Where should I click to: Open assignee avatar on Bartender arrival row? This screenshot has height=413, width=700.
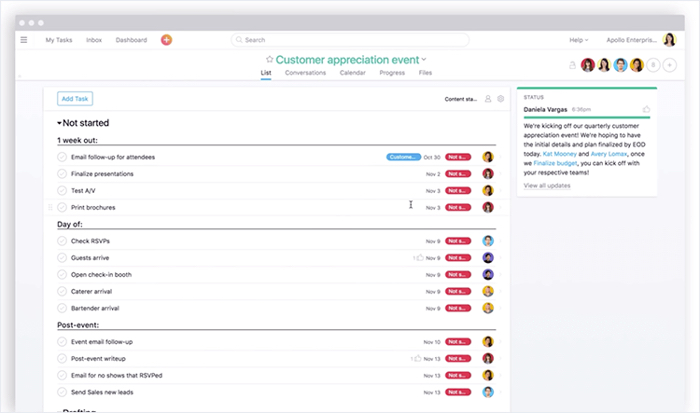tap(488, 308)
